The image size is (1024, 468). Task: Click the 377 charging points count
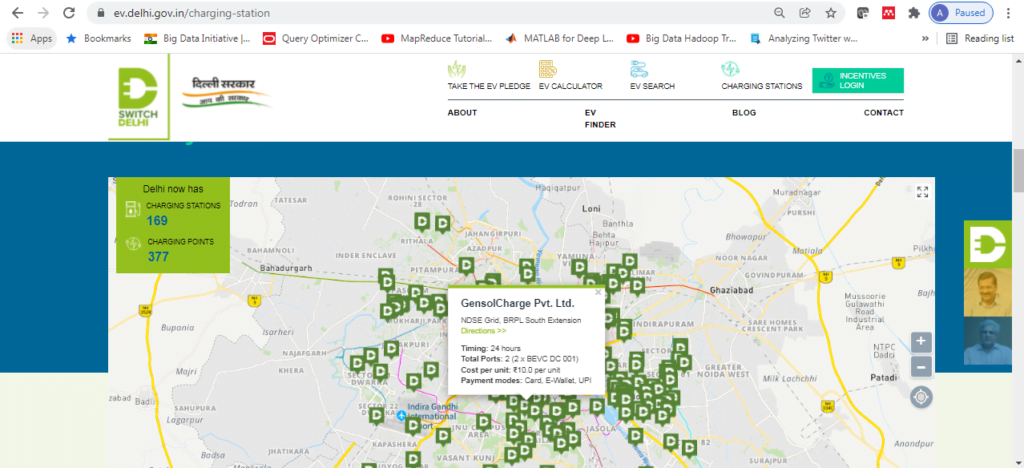click(158, 257)
